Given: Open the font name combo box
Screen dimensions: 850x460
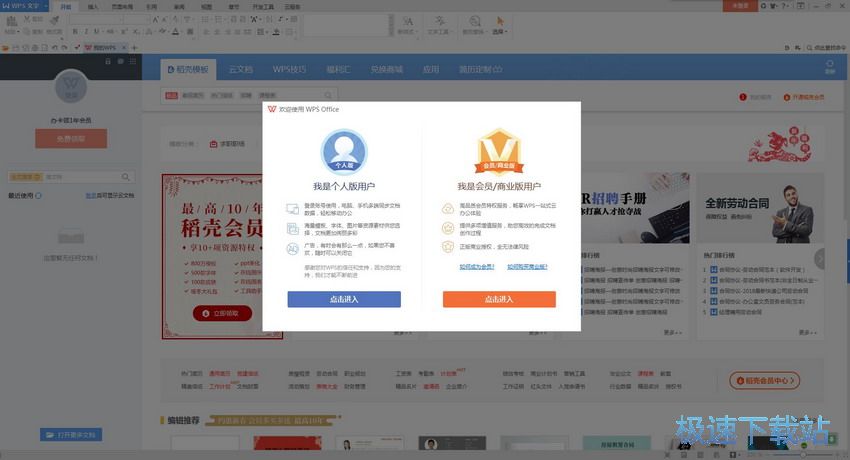Looking at the screenshot, I should tap(95, 20).
